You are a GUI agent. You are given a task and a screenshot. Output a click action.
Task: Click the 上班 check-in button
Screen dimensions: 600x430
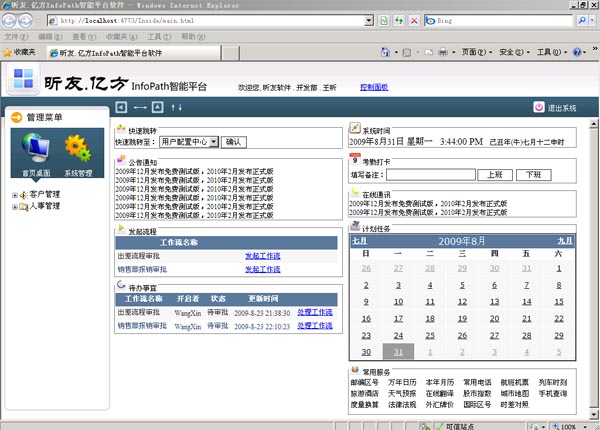point(495,175)
